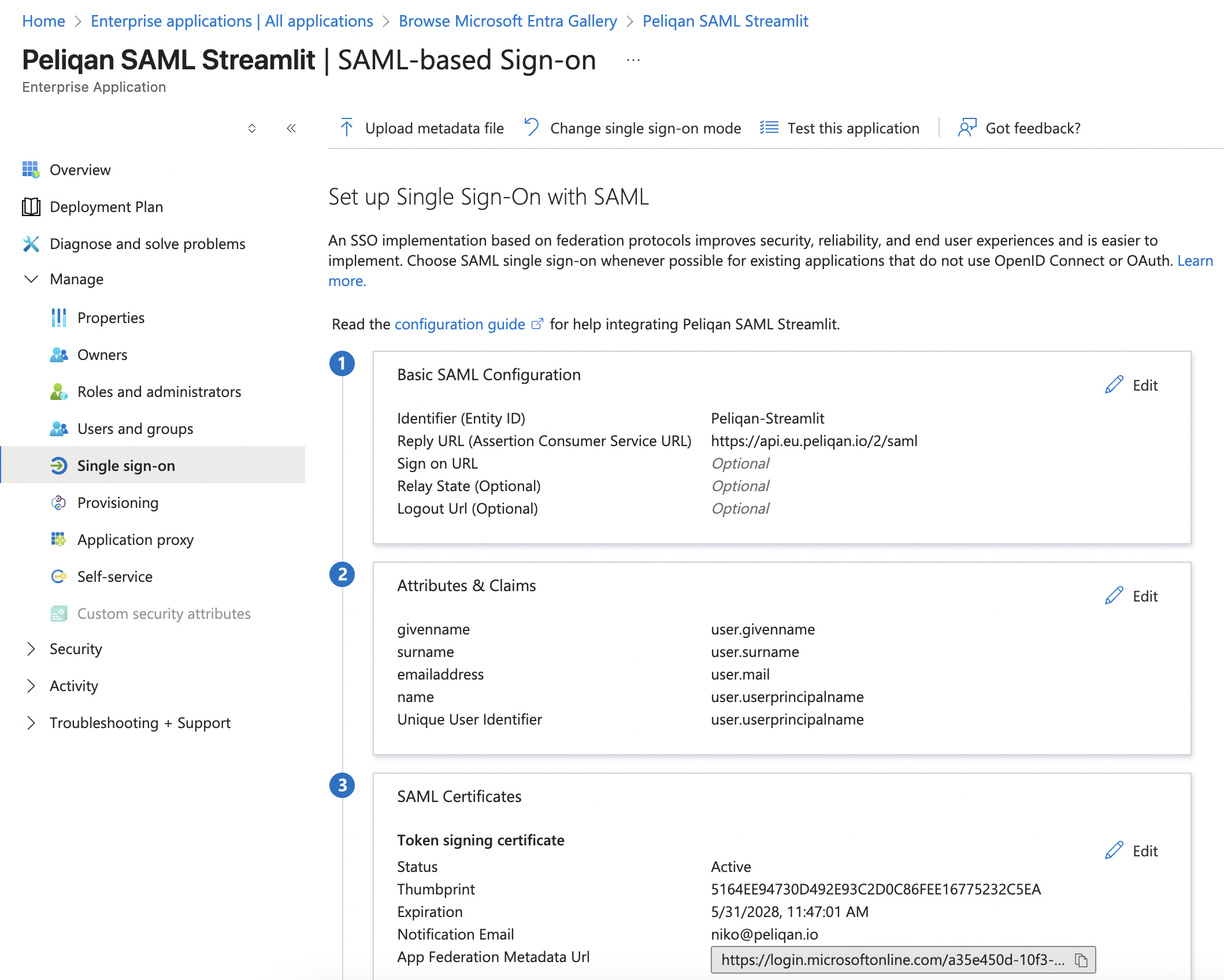
Task: Click the up-down sort arrows in sidebar
Action: (x=252, y=128)
